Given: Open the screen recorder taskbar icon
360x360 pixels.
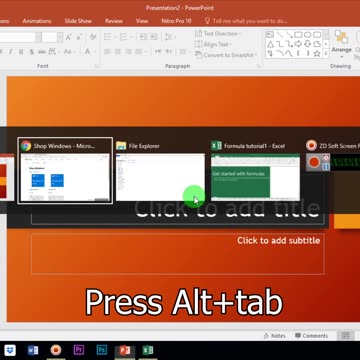Looking at the screenshot, I should tap(56, 350).
